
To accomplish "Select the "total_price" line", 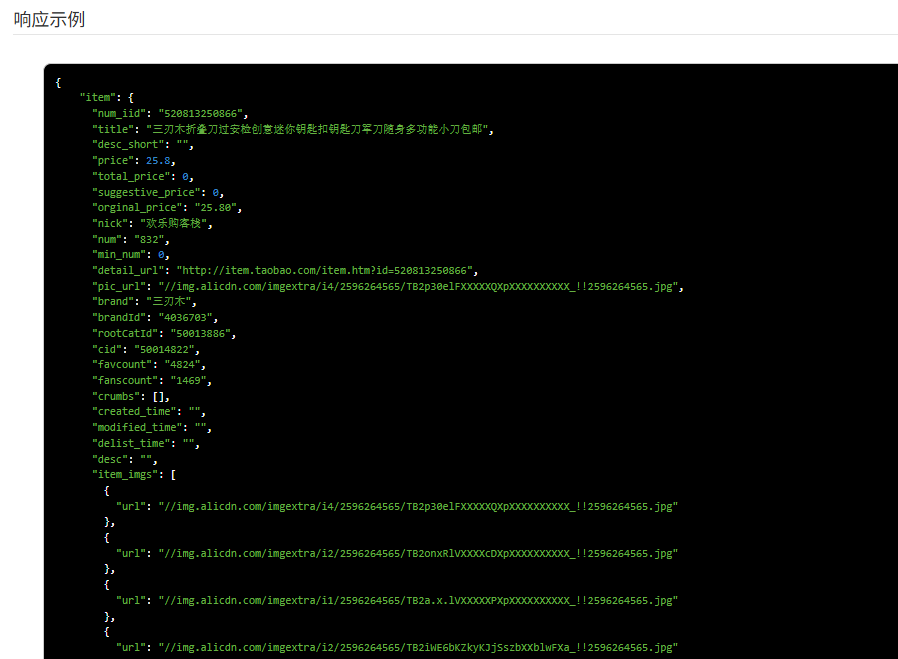I will point(143,176).
